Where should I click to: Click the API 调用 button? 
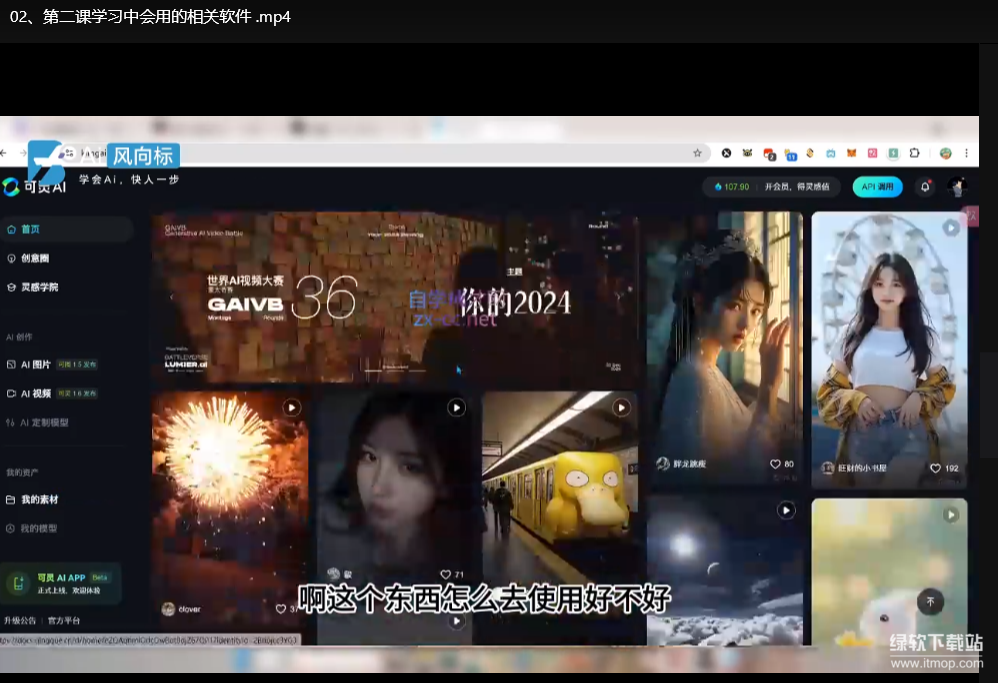click(877, 187)
